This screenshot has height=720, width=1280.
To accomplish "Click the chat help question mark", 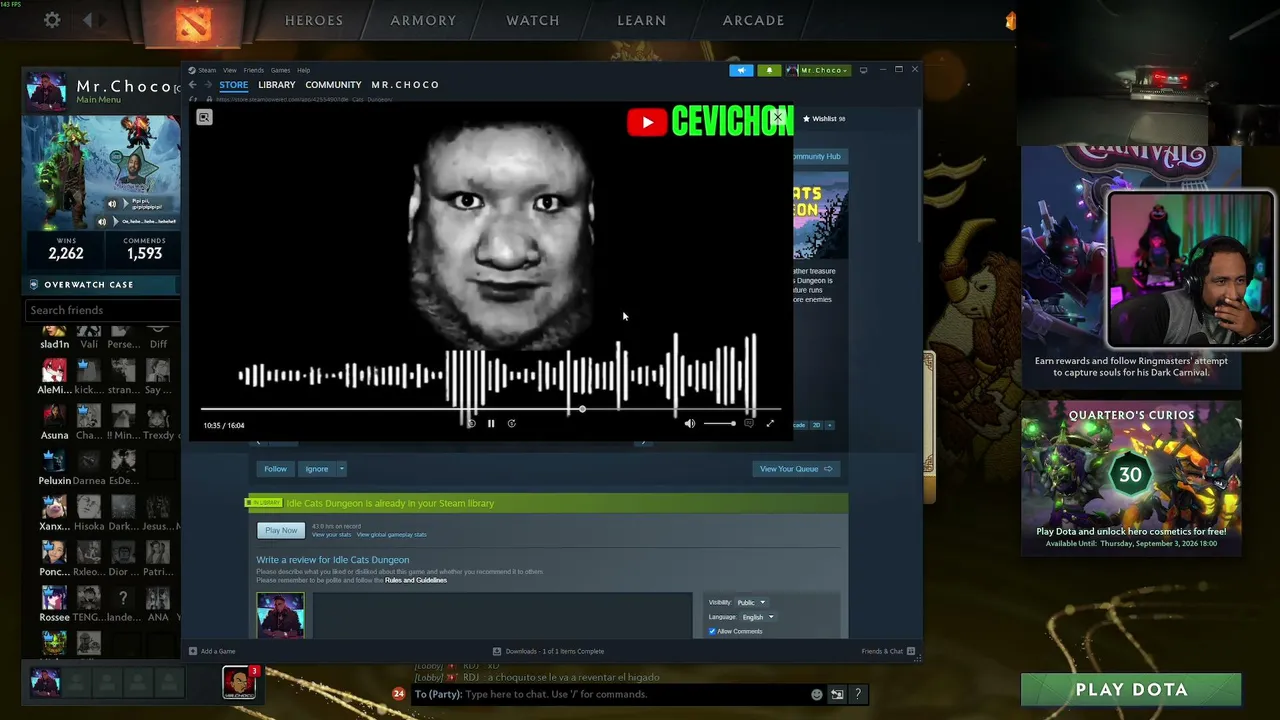I will pyautogui.click(x=858, y=694).
